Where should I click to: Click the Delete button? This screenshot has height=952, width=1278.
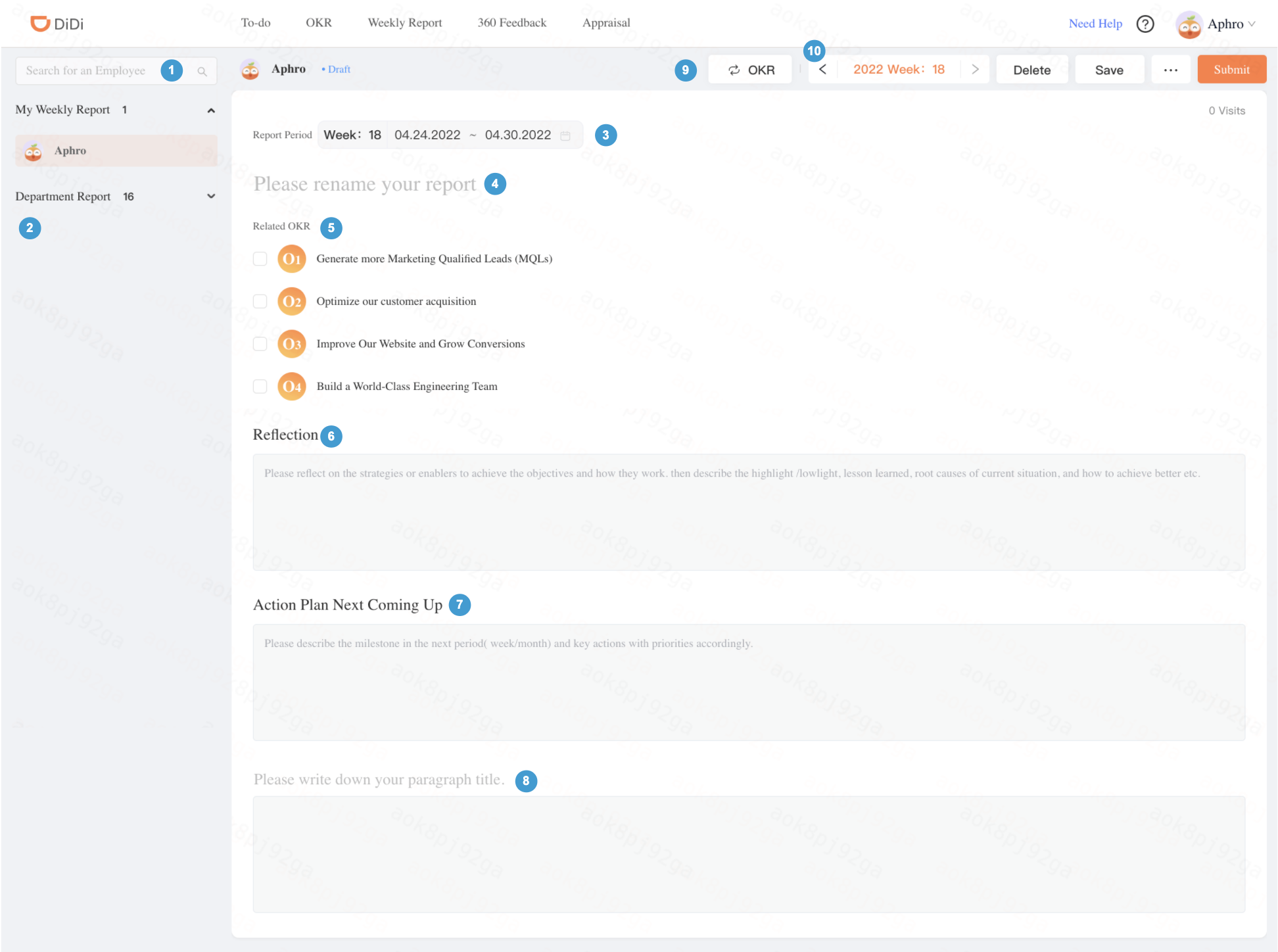tap(1032, 70)
